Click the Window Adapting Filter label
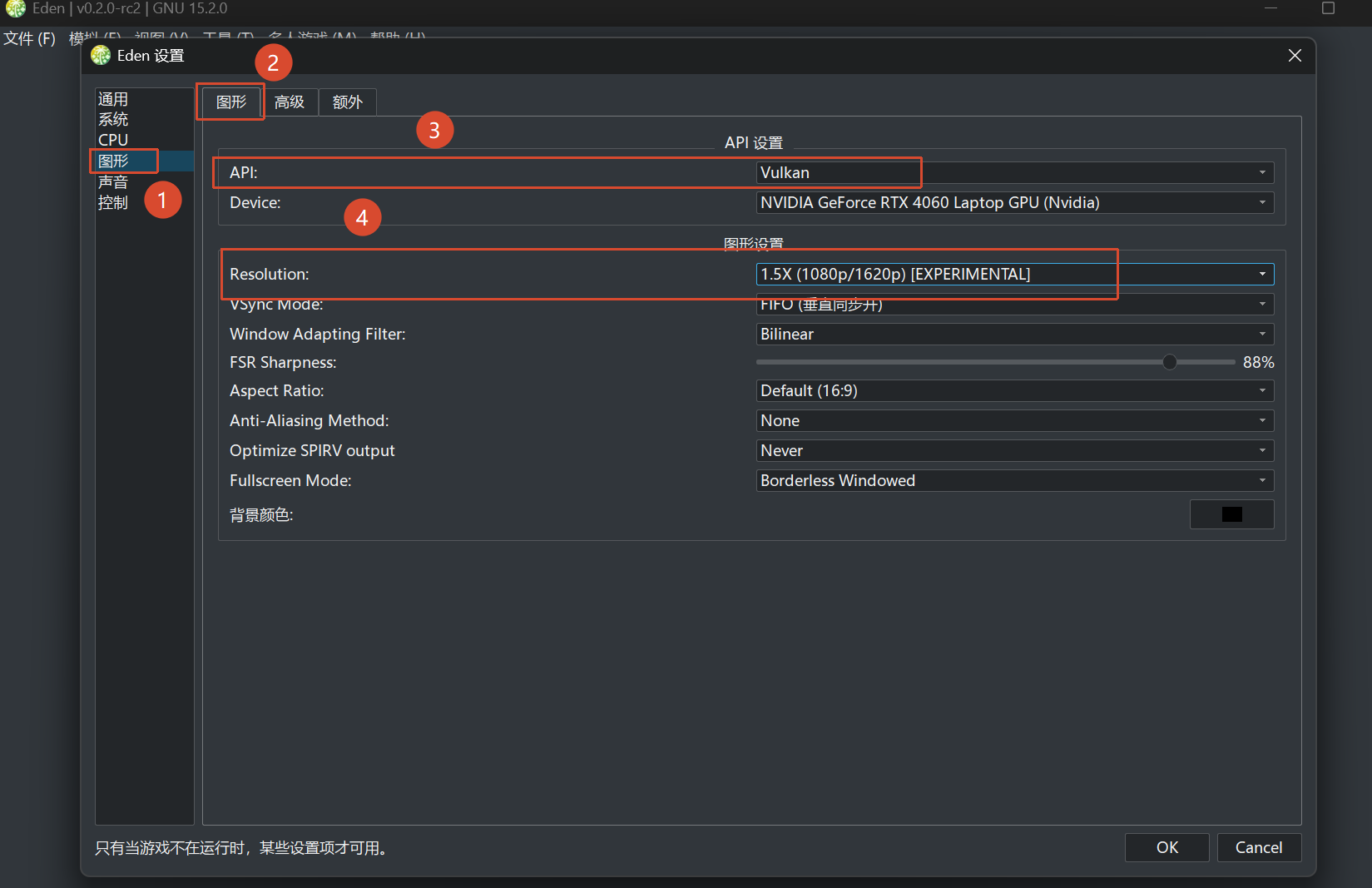 318,334
